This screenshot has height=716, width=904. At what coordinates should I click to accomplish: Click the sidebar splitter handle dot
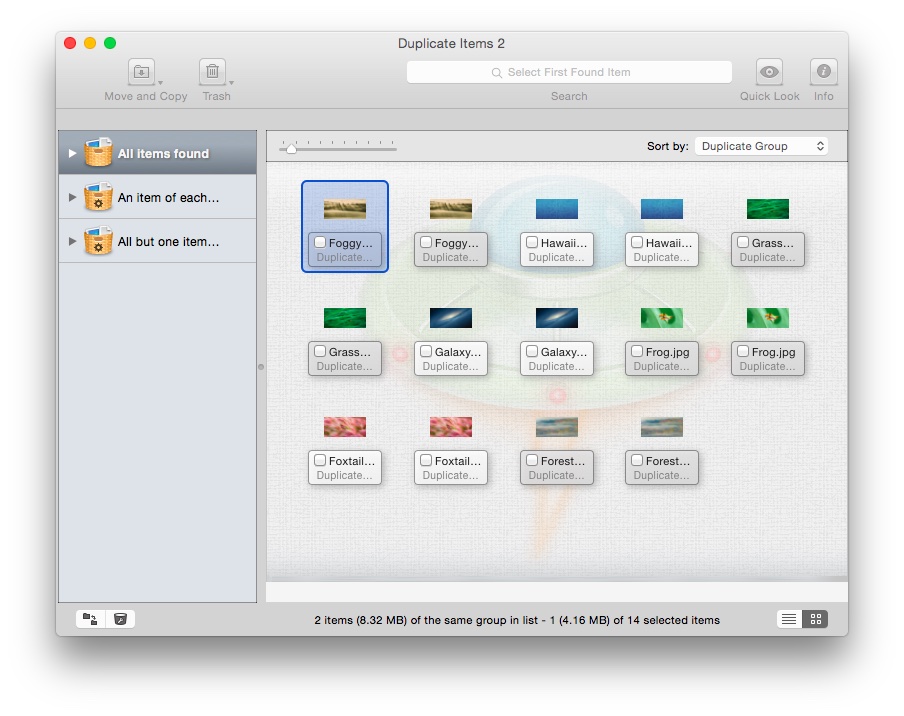point(261,367)
